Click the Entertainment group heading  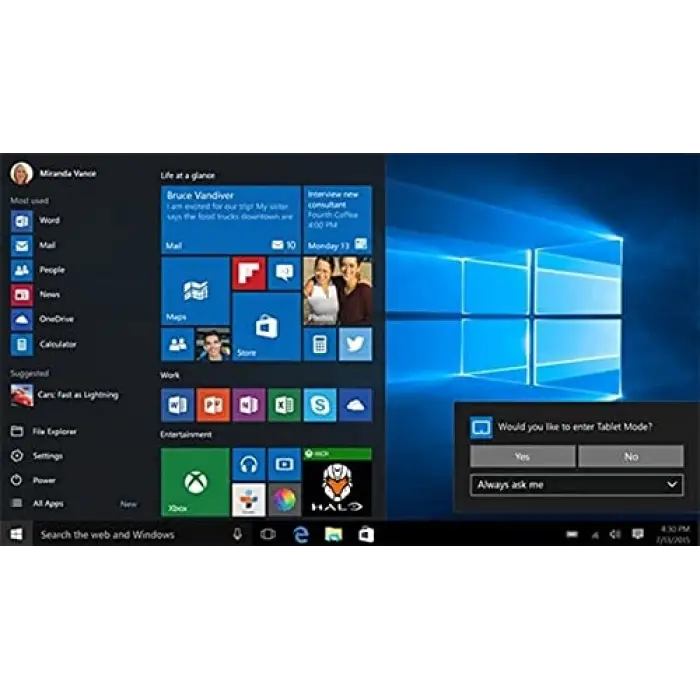pyautogui.click(x=186, y=434)
